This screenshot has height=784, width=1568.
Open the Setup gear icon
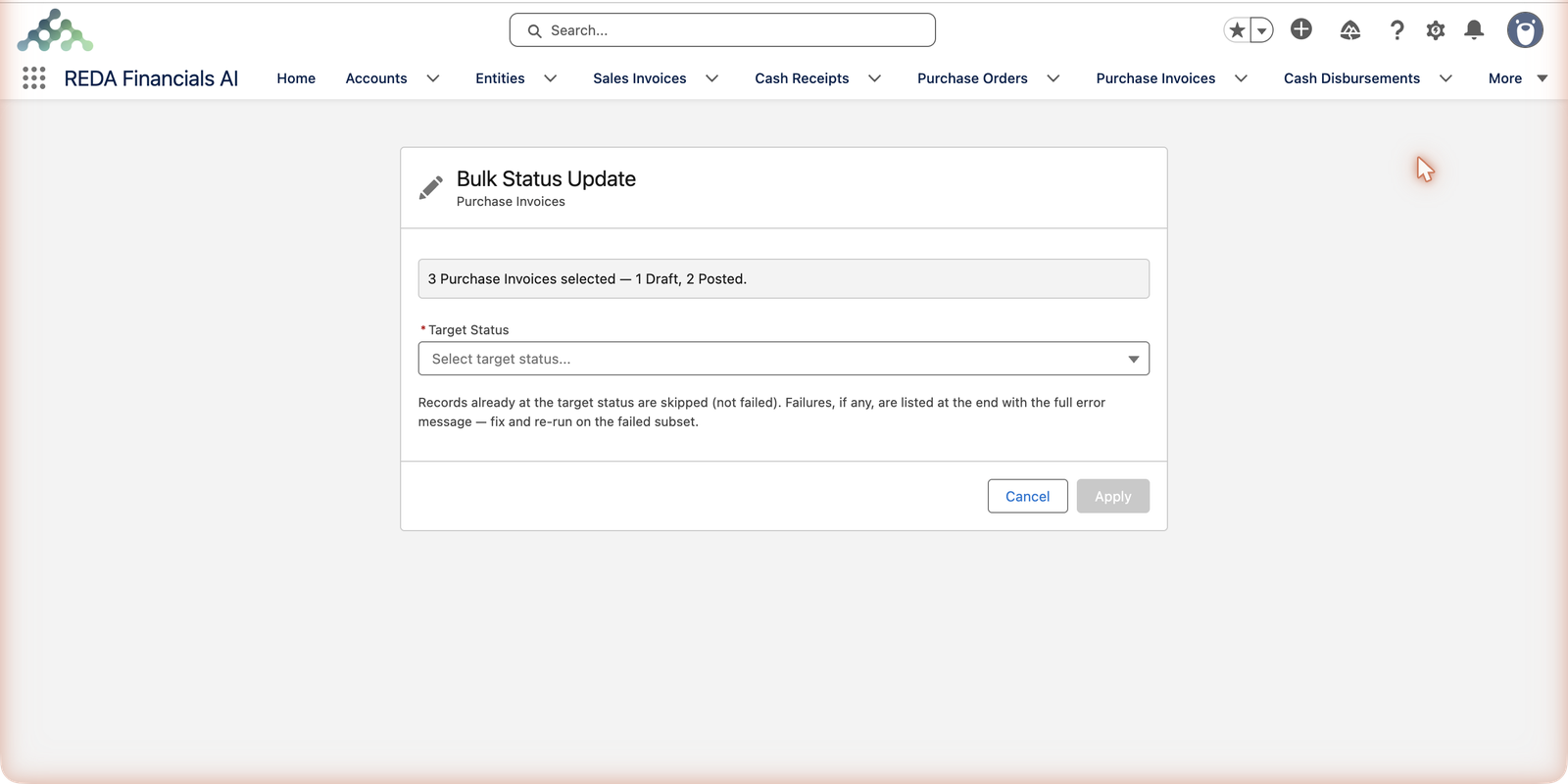(x=1436, y=30)
